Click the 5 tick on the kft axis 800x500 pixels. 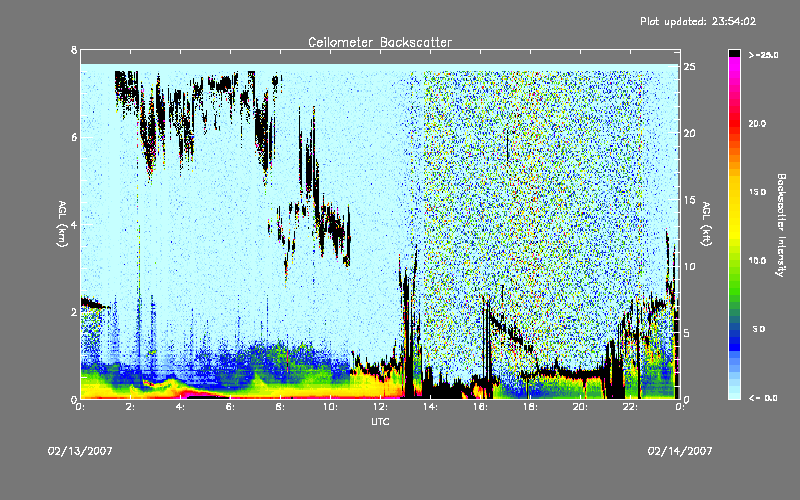[687, 333]
